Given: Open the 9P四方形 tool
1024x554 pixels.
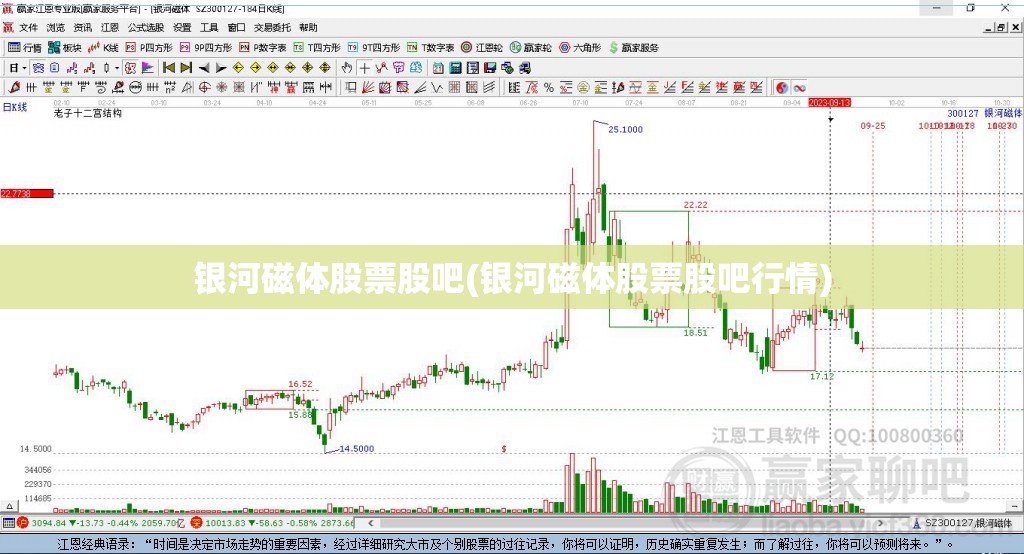Looking at the screenshot, I should [206, 48].
